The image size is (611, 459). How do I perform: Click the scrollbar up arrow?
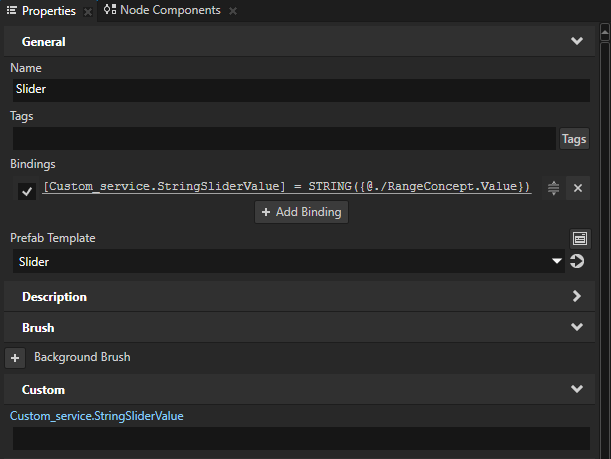[x=605, y=33]
